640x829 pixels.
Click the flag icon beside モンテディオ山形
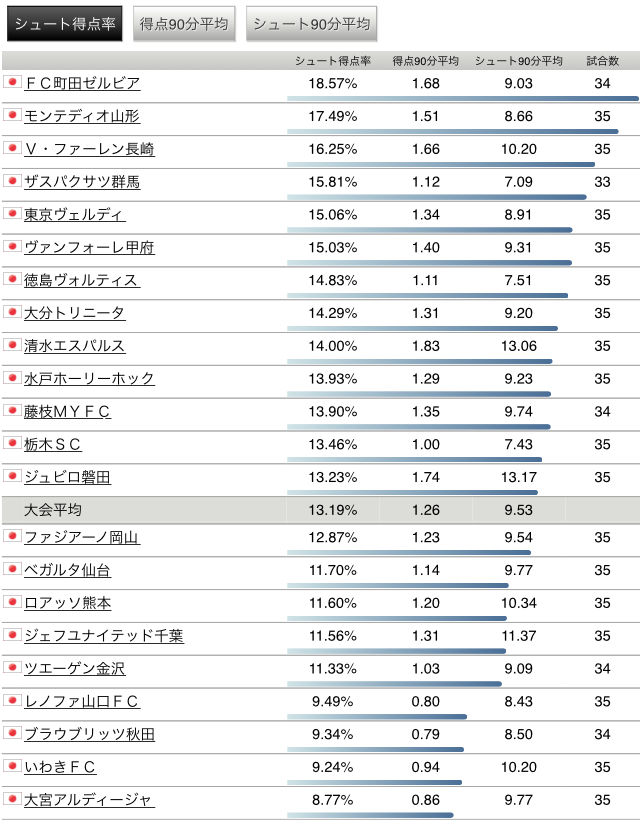12,115
